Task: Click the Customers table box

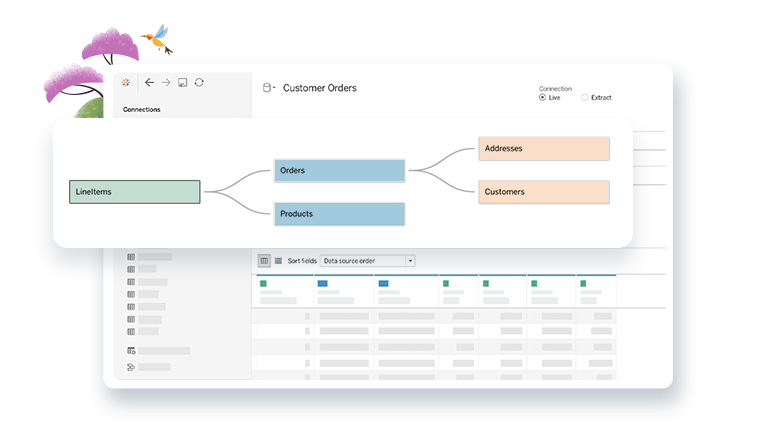Action: pyautogui.click(x=544, y=192)
